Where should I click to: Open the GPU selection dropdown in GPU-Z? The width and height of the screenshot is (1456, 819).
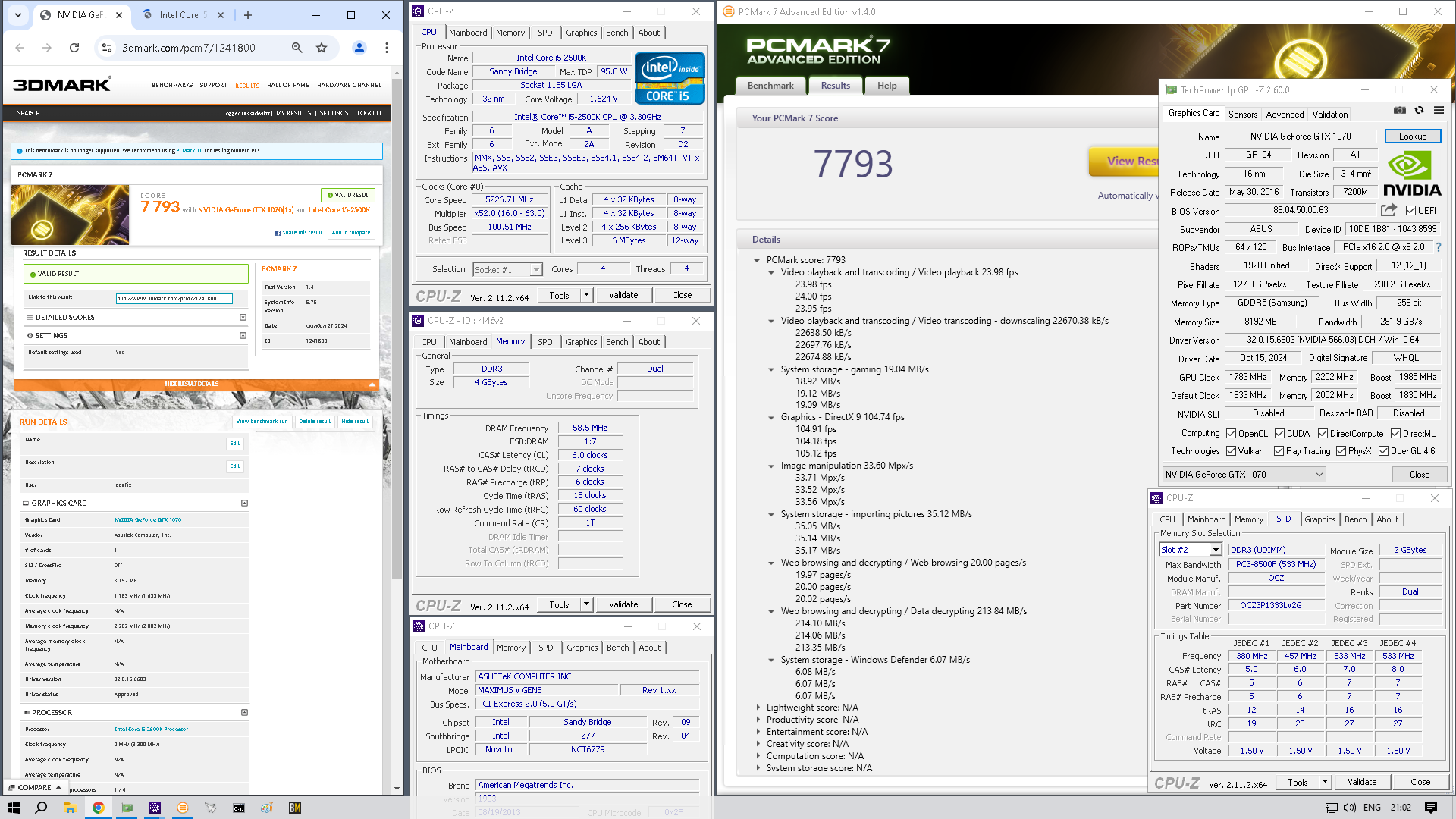click(x=1244, y=475)
